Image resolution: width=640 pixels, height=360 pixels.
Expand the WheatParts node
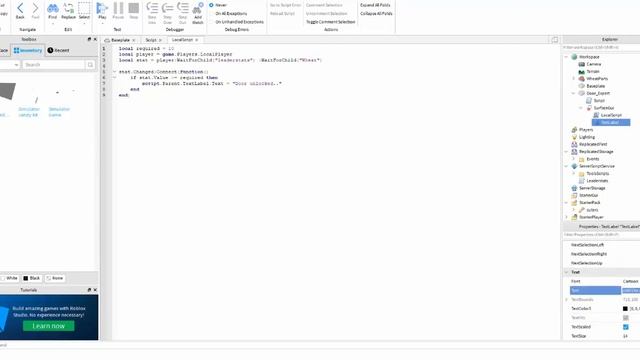point(573,78)
